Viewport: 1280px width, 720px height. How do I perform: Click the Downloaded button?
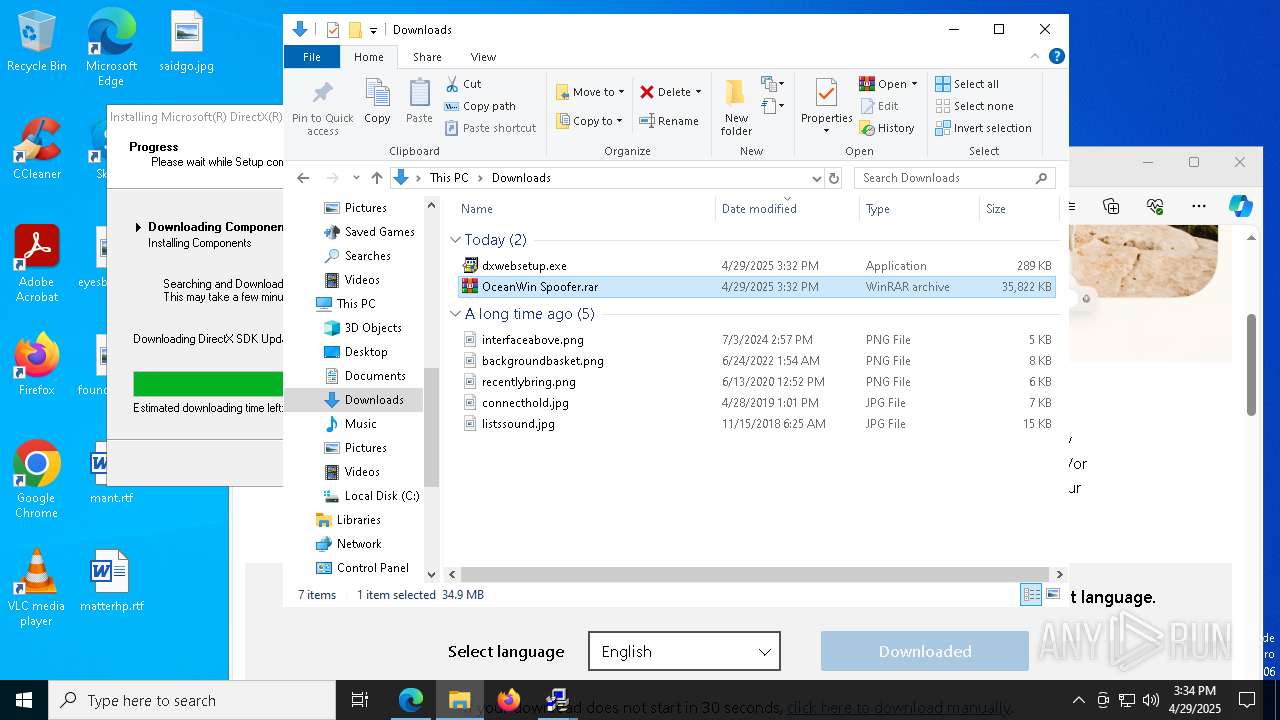pyautogui.click(x=925, y=651)
